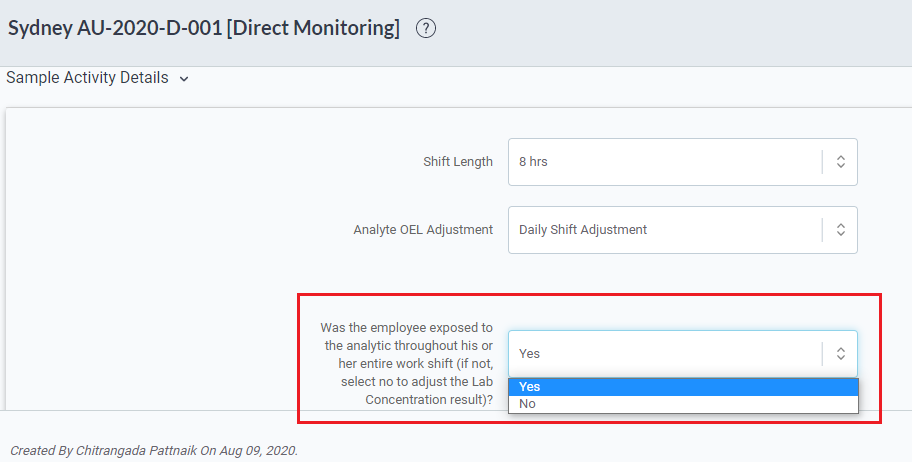Click the Shift Length field label

tap(458, 162)
